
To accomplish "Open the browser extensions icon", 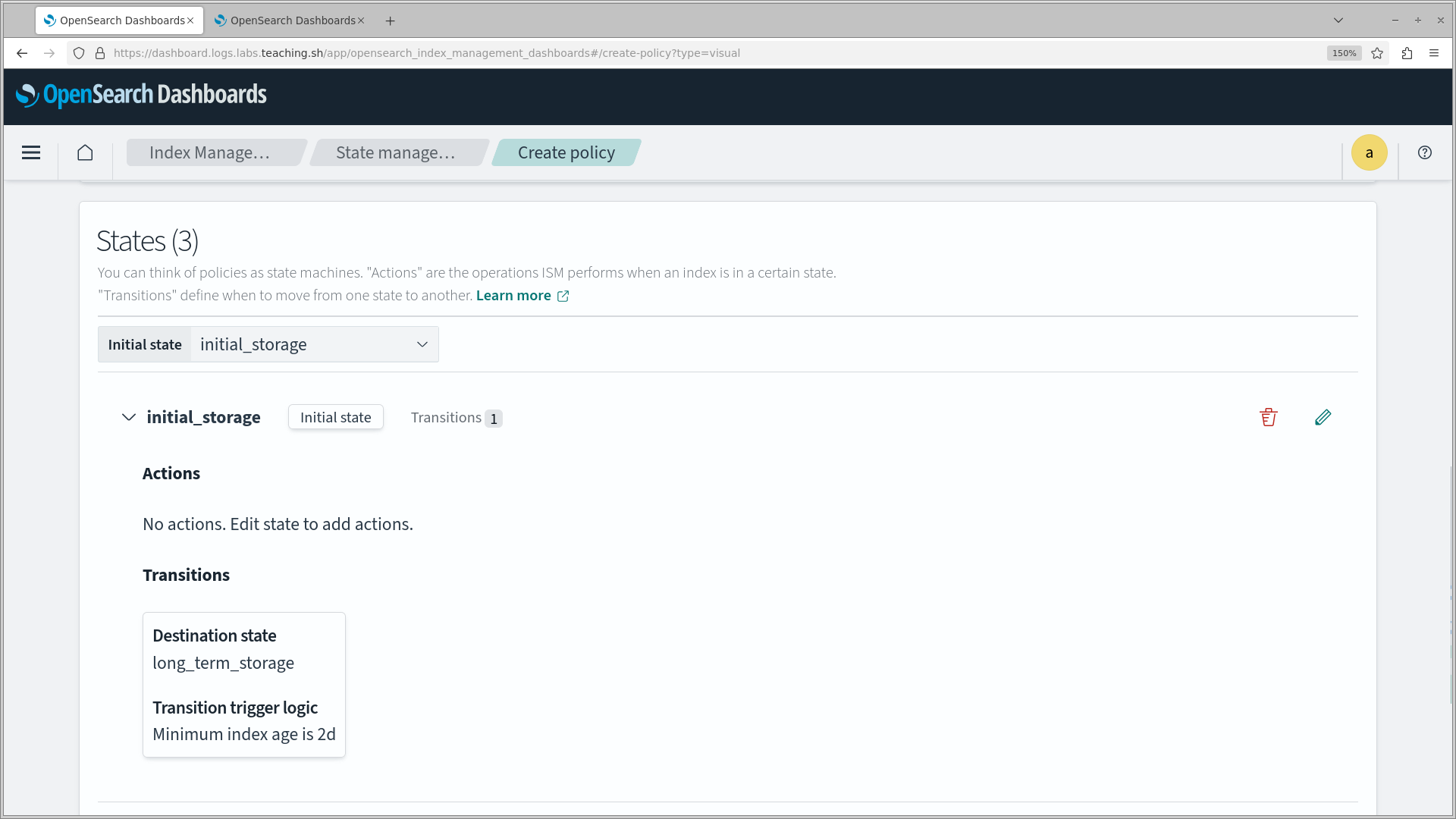I will coord(1407,53).
